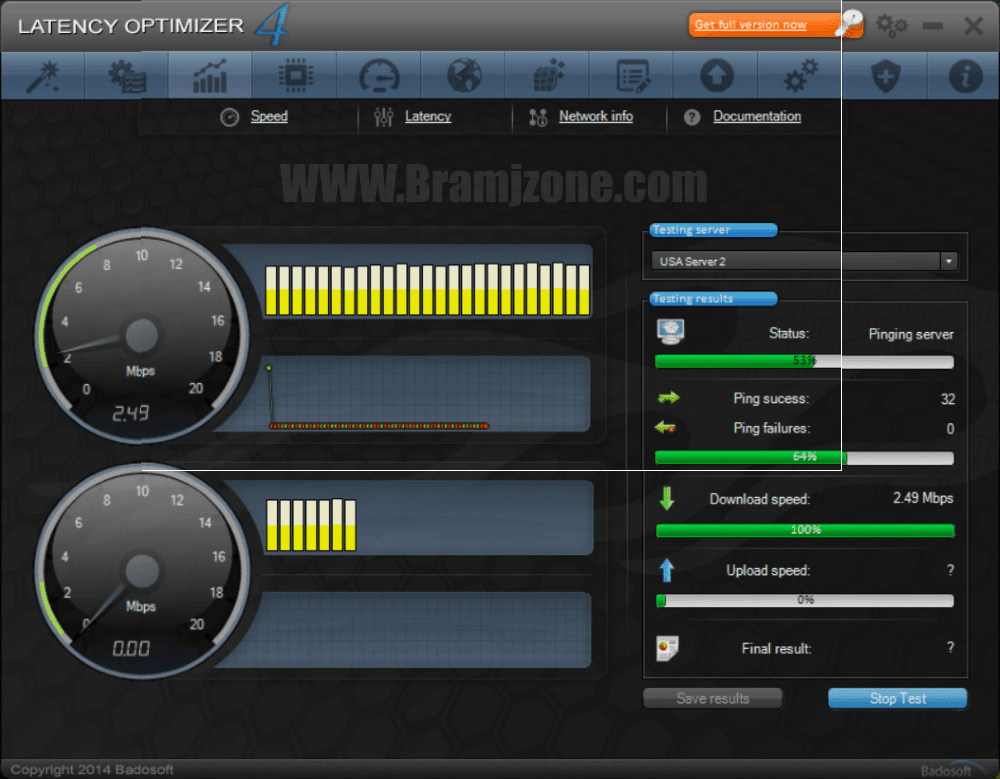The image size is (1000, 779).
Task: Switch to the Speed tab
Action: (x=268, y=116)
